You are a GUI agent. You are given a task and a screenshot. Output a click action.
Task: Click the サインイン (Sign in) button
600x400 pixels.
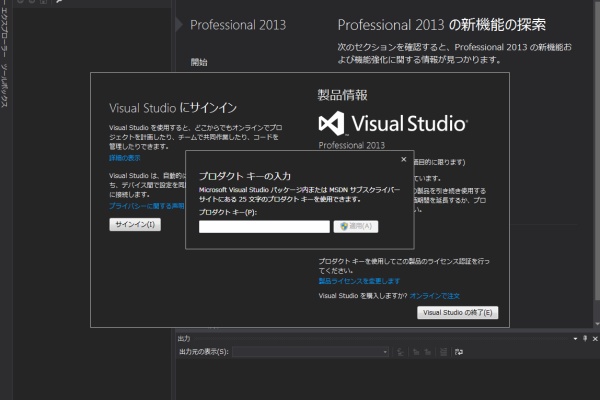click(x=135, y=224)
